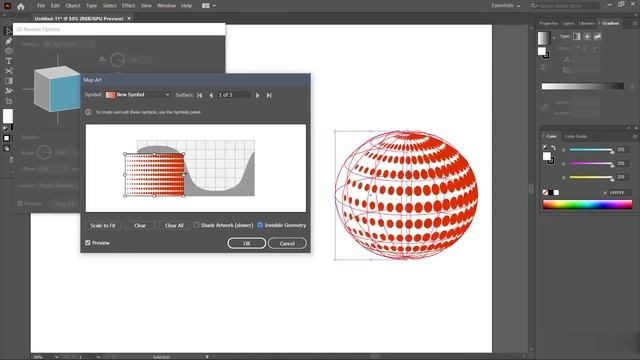640x360 pixels.
Task: Click the Clear button in Map Art
Action: tap(140, 225)
